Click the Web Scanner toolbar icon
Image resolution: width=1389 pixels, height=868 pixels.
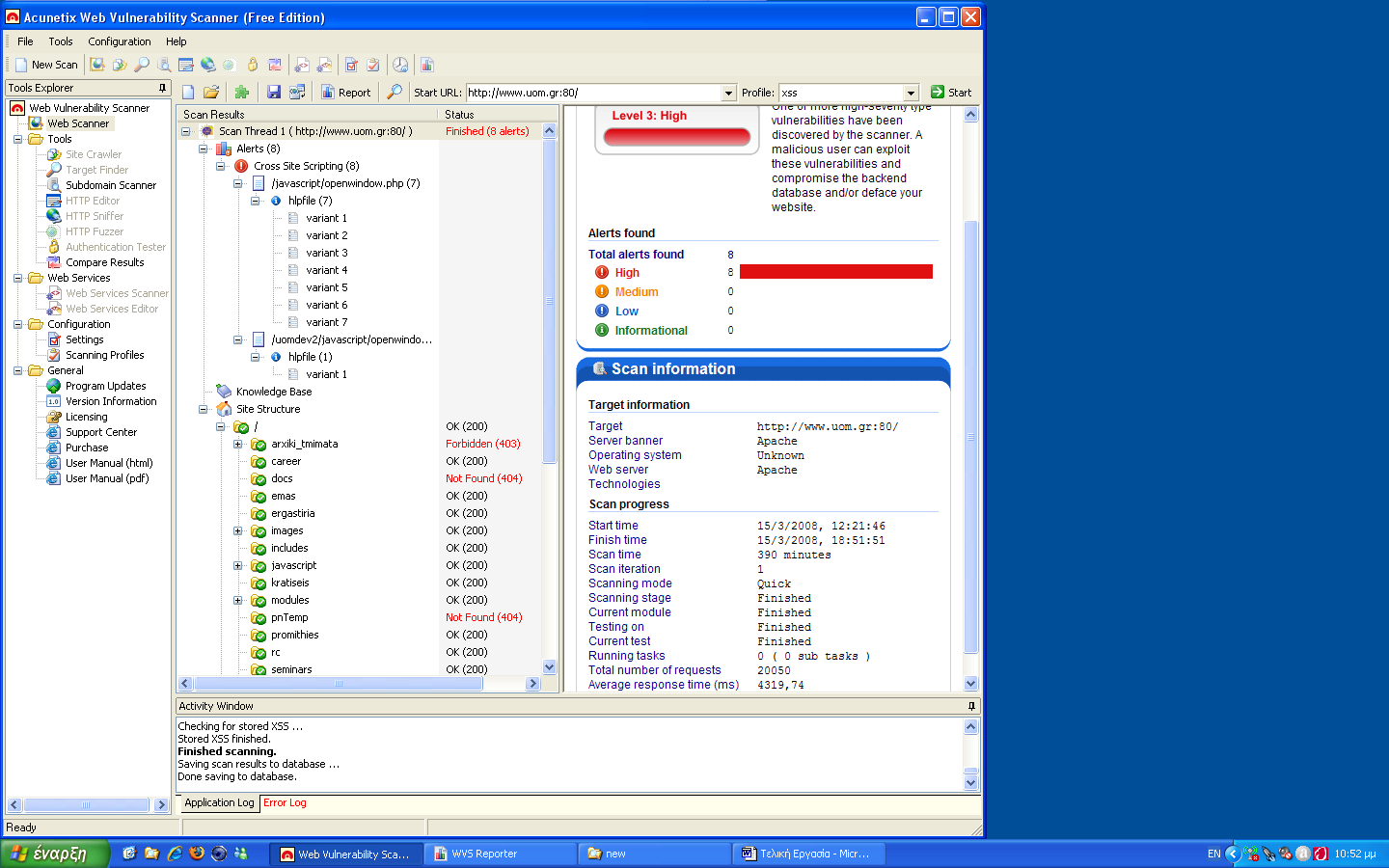(x=97, y=65)
